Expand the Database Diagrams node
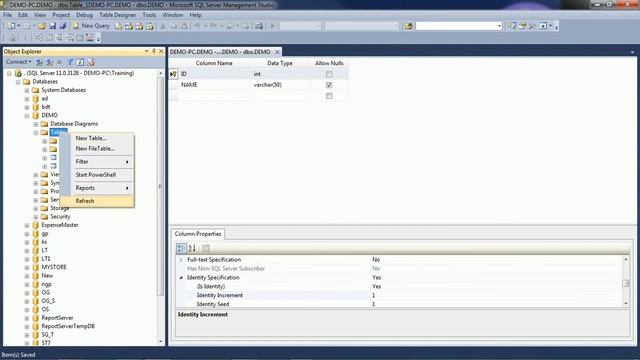This screenshot has height=360, width=640. click(x=36, y=124)
